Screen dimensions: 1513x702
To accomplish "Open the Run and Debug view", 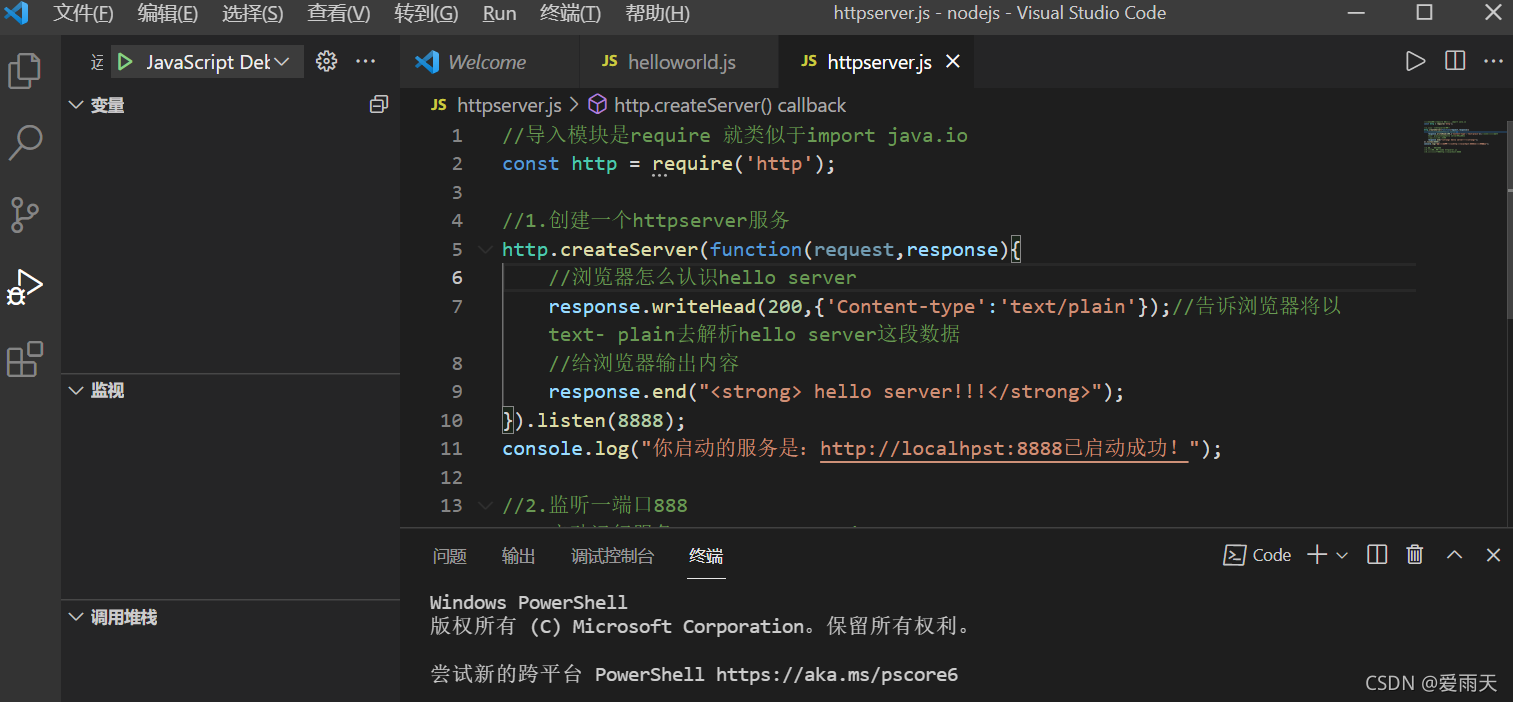I will pyautogui.click(x=25, y=287).
